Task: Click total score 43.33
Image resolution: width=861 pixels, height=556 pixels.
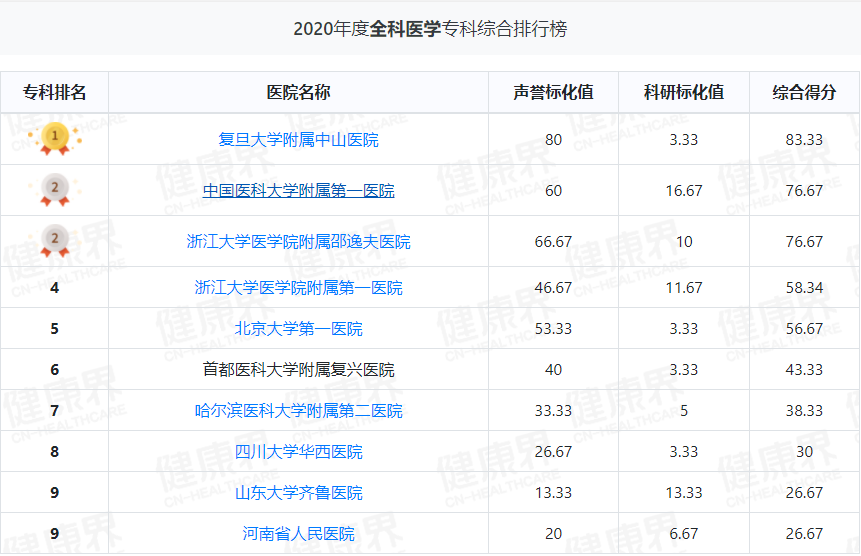Action: [x=804, y=369]
